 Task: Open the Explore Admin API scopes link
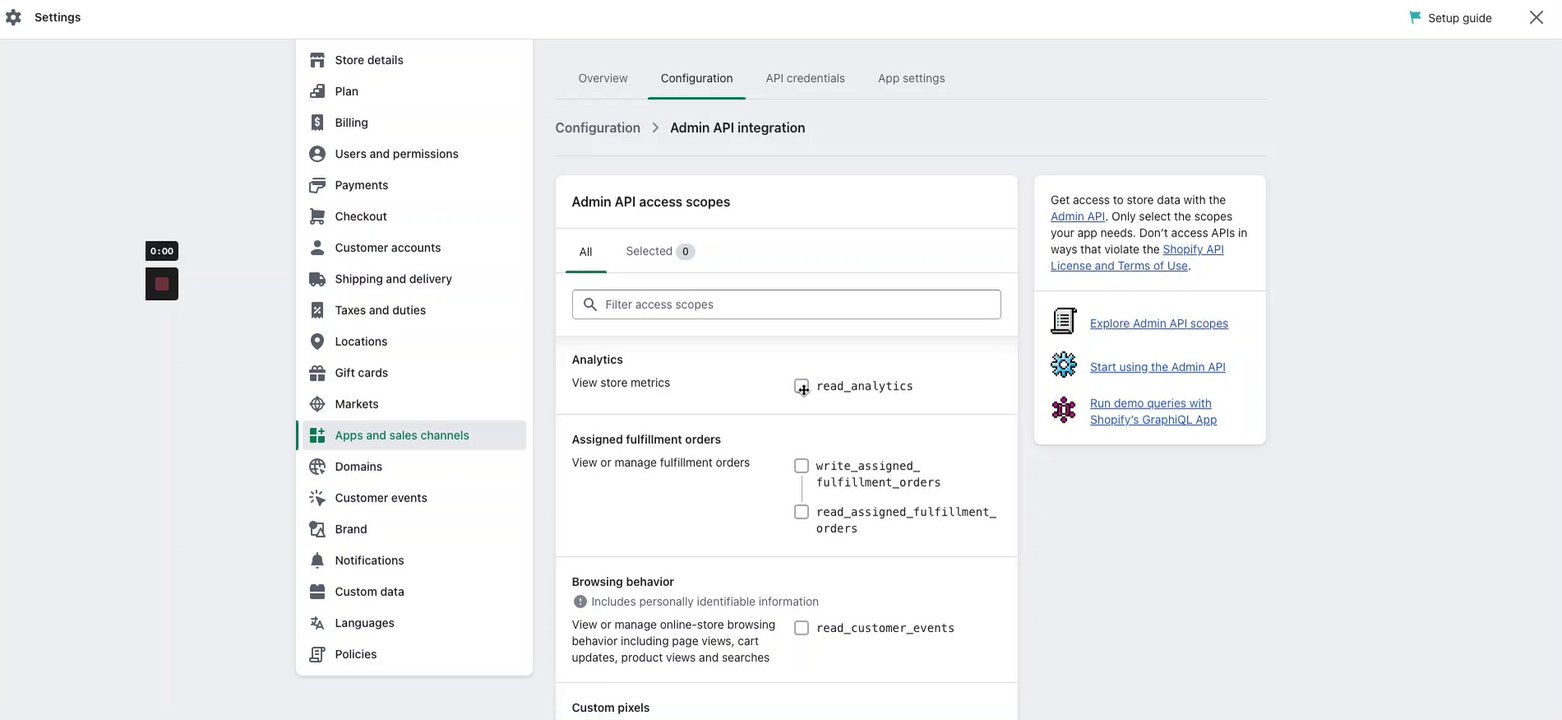click(x=1159, y=324)
